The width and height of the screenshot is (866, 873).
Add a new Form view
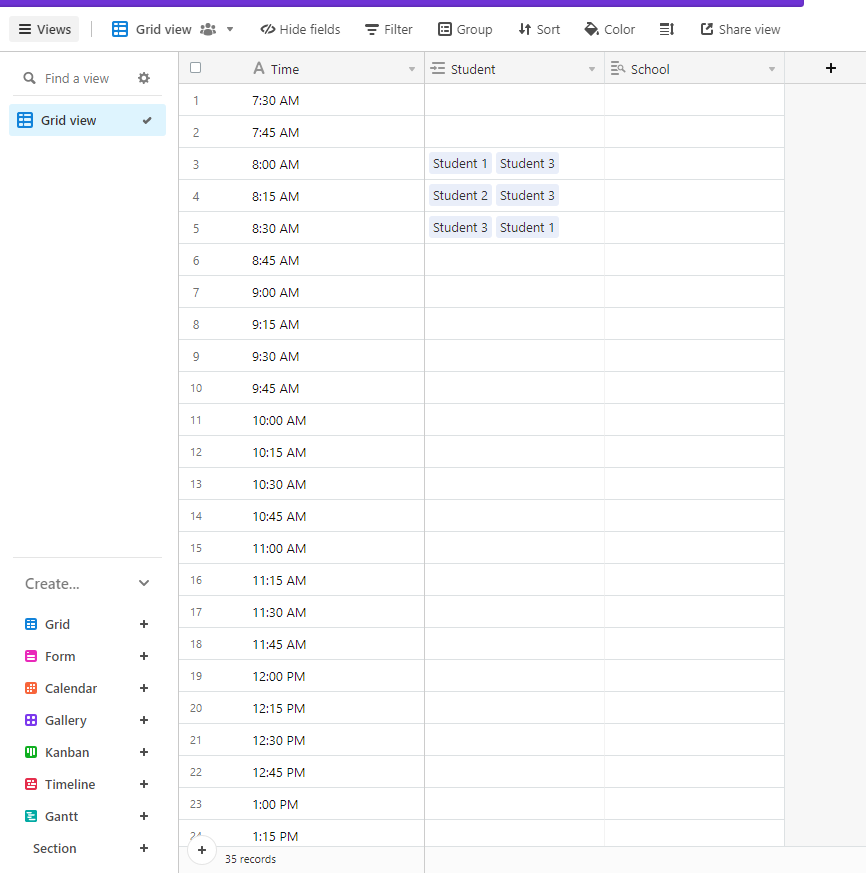[x=144, y=656]
